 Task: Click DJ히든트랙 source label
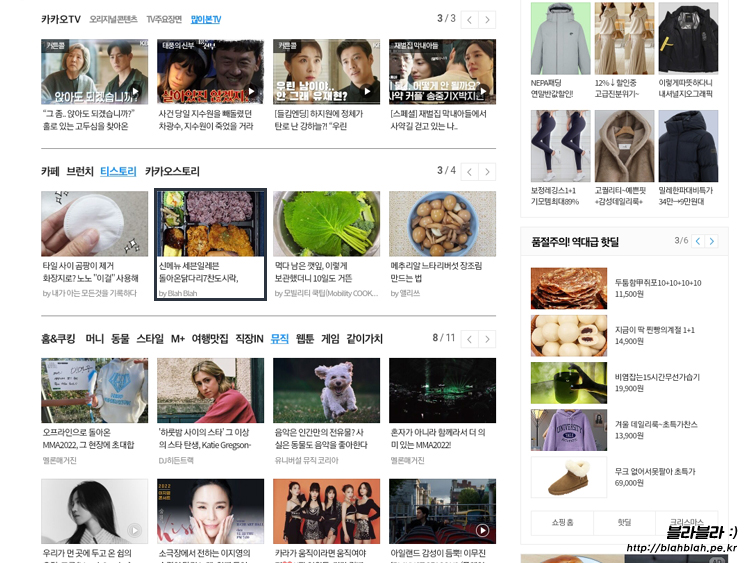click(176, 461)
